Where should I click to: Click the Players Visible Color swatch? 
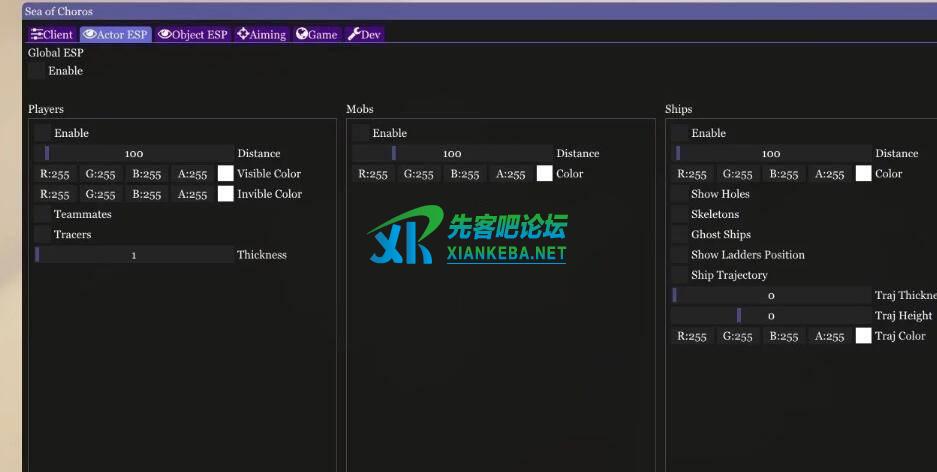pos(225,173)
